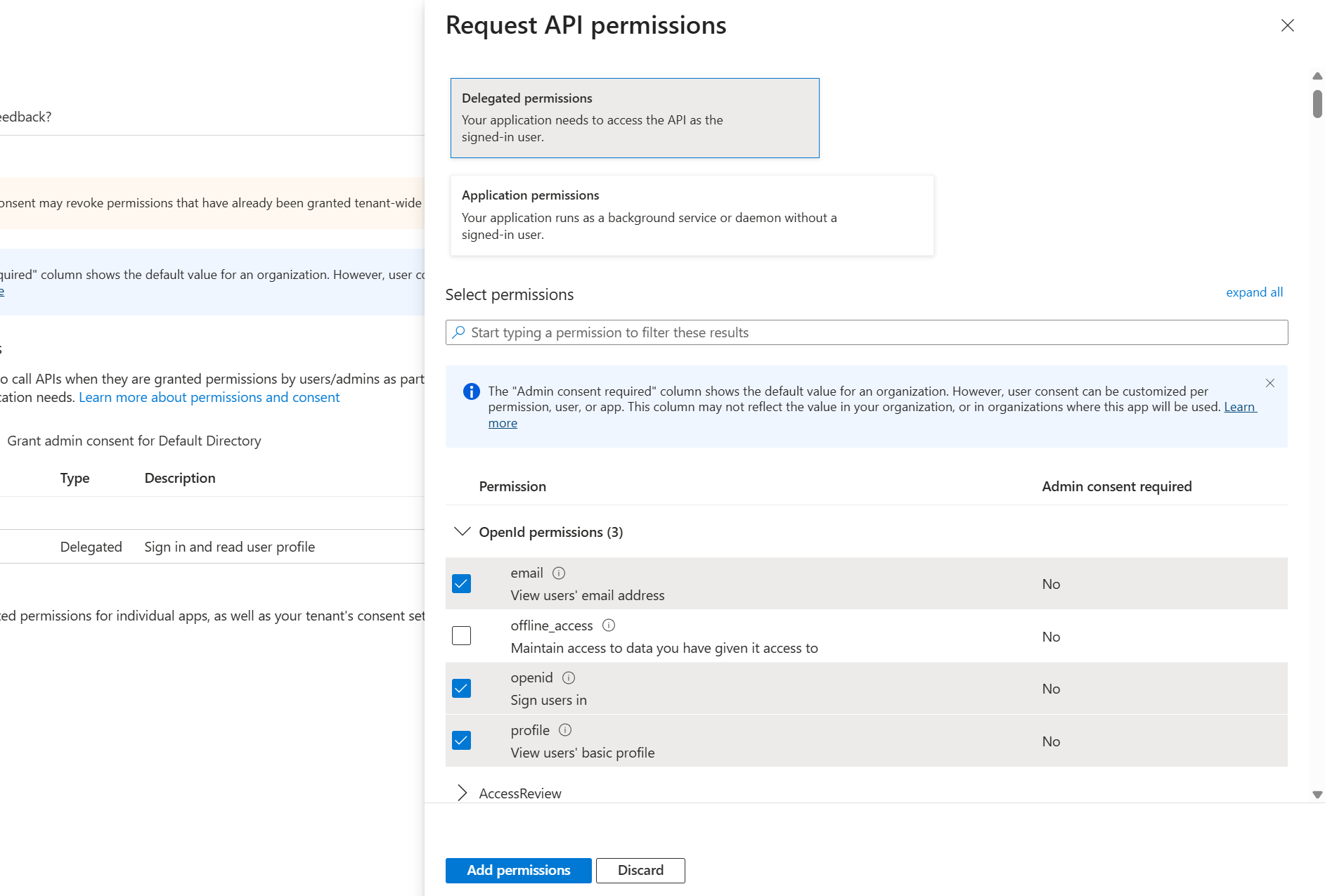Image resolution: width=1325 pixels, height=896 pixels.
Task: Collapse the OpenId permissions section
Action: tap(462, 532)
